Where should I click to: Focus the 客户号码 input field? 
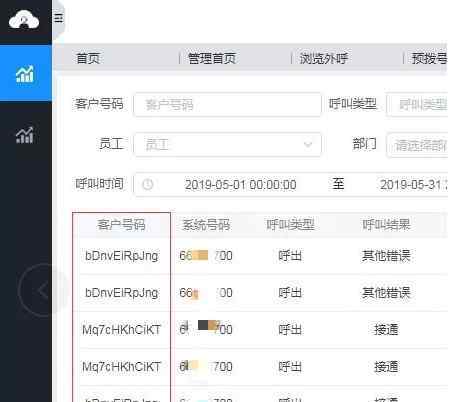227,105
